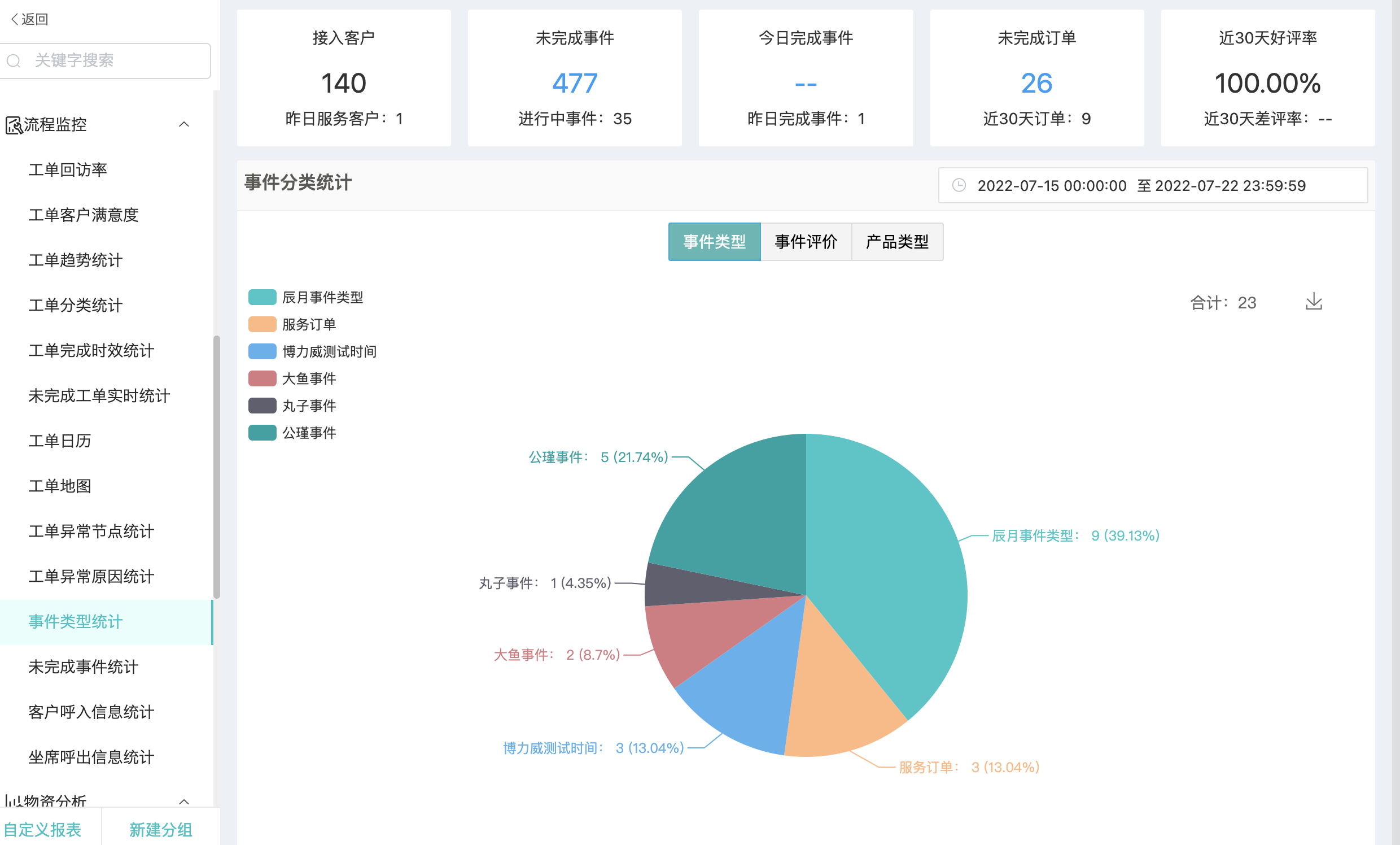The image size is (1400, 845).
Task: Click pie label 公瑾事件: 5 (21.74%)
Action: click(x=598, y=457)
